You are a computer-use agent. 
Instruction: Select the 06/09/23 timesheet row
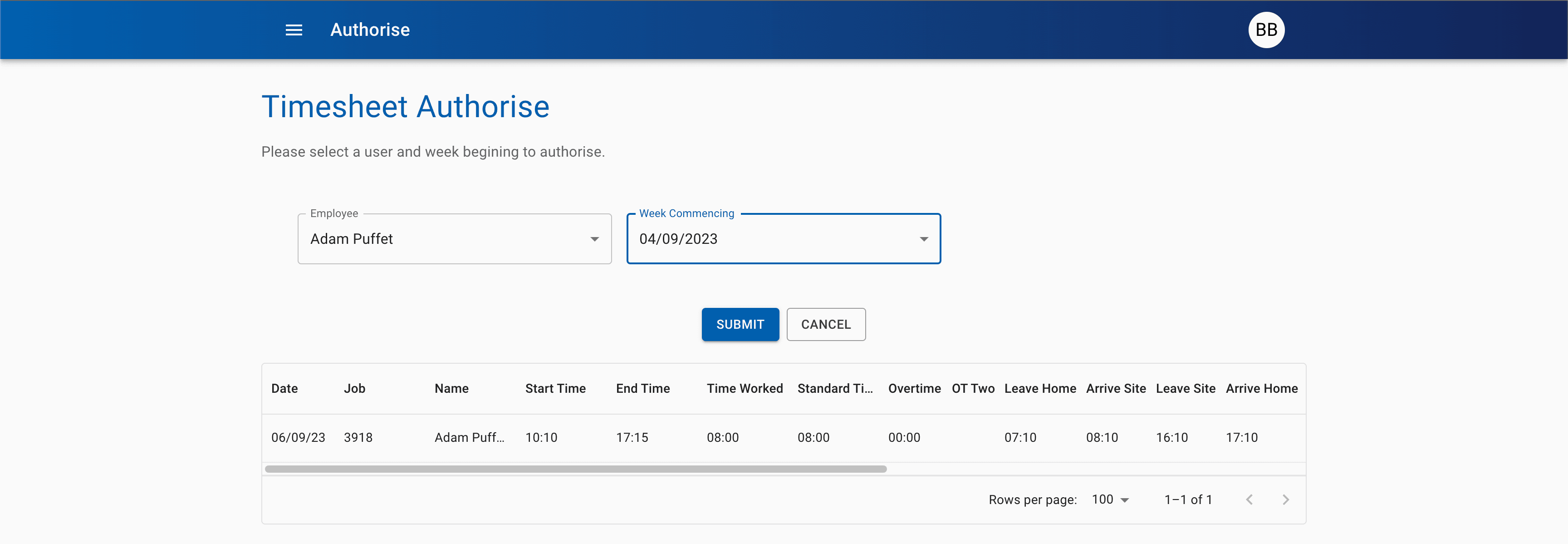(298, 437)
